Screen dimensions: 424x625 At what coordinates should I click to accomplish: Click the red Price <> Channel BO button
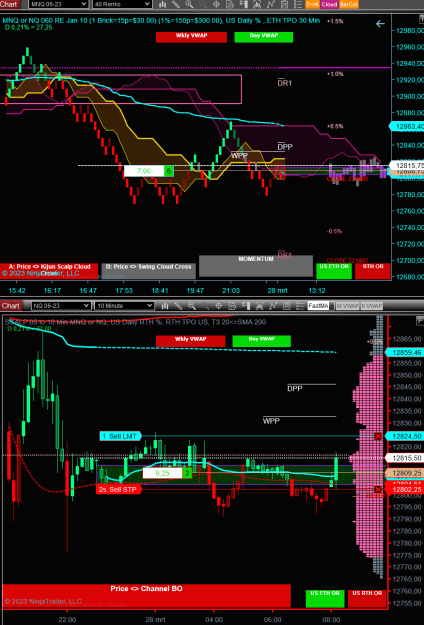(147, 596)
